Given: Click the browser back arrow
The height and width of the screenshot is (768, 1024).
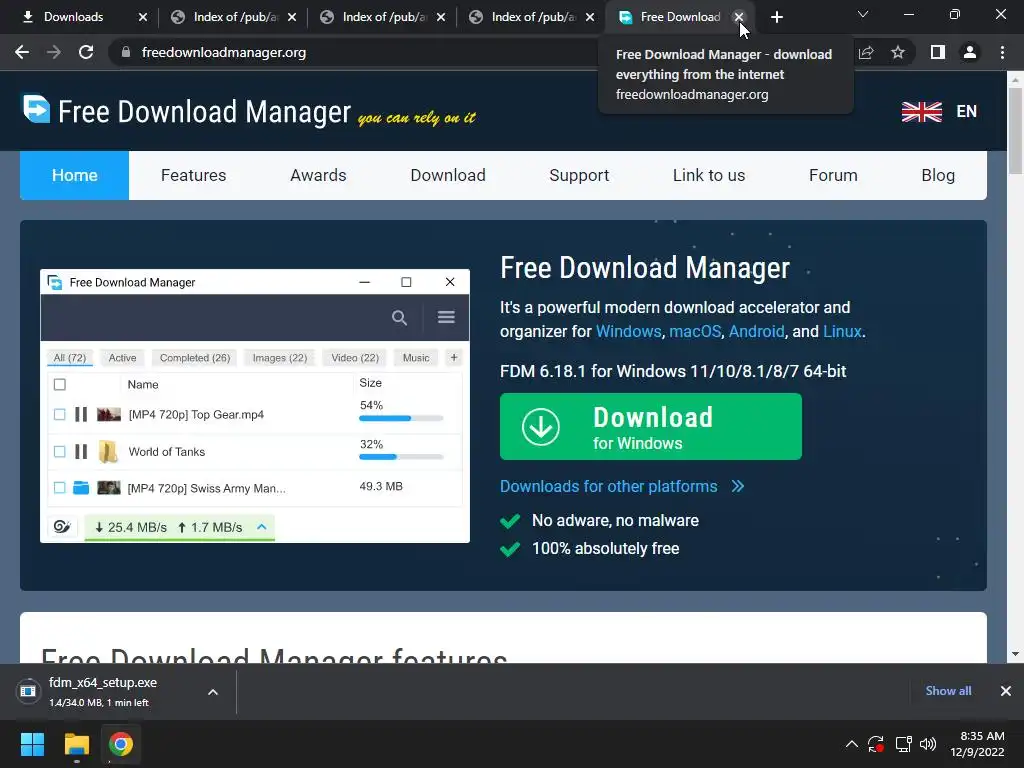Looking at the screenshot, I should coord(22,52).
